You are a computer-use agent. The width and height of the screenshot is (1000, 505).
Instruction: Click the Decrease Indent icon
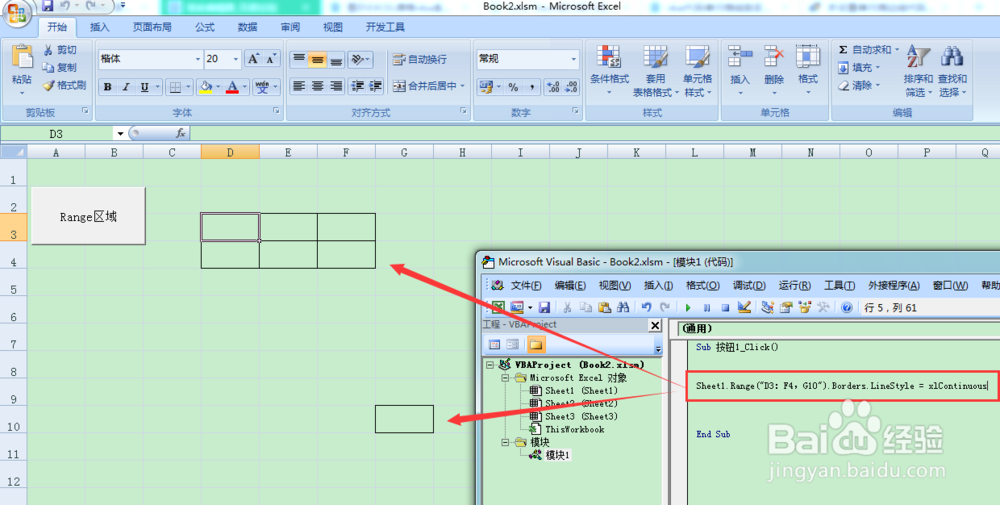pyautogui.click(x=357, y=86)
